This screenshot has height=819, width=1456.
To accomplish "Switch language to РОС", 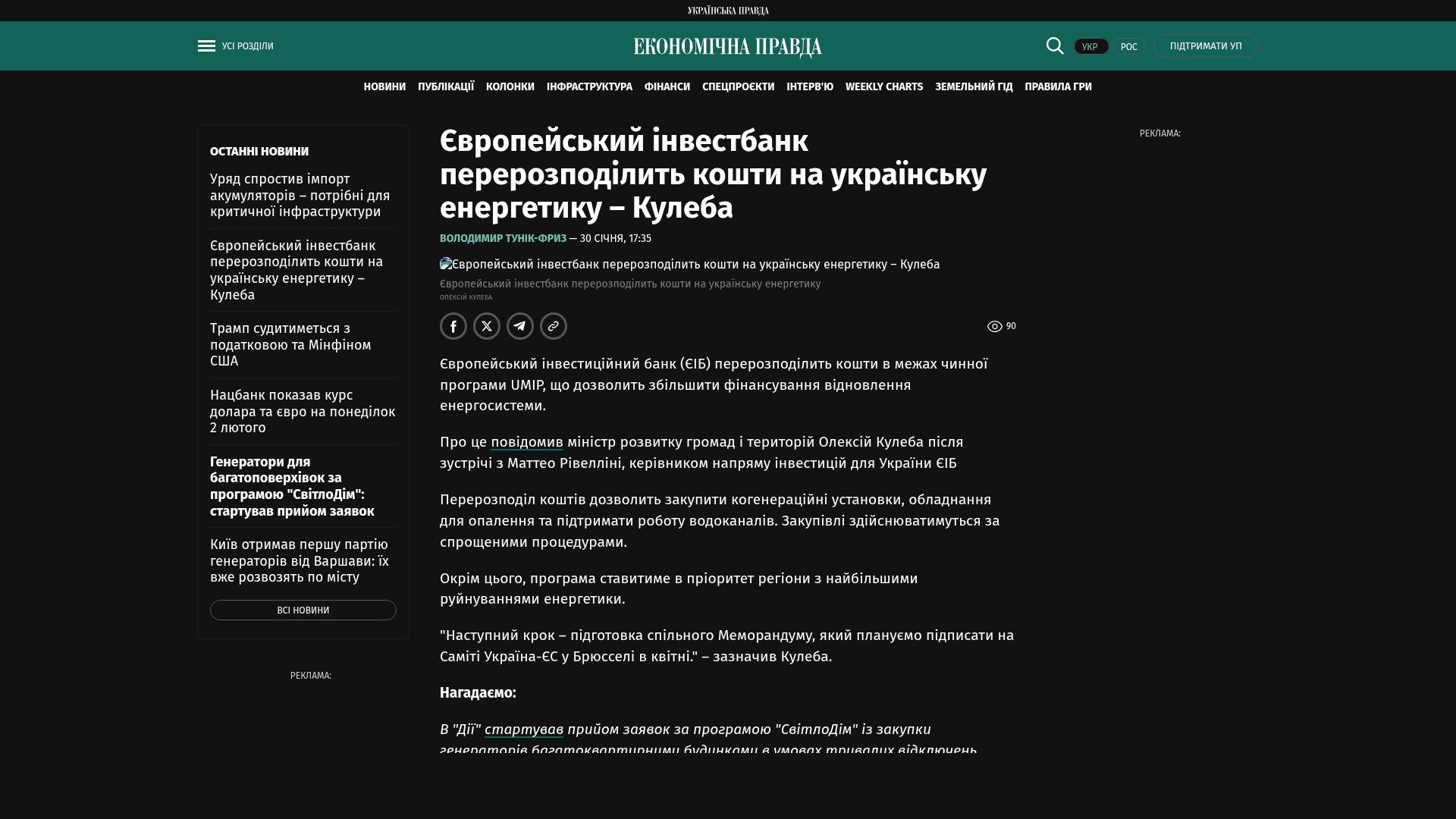I will point(1128,46).
